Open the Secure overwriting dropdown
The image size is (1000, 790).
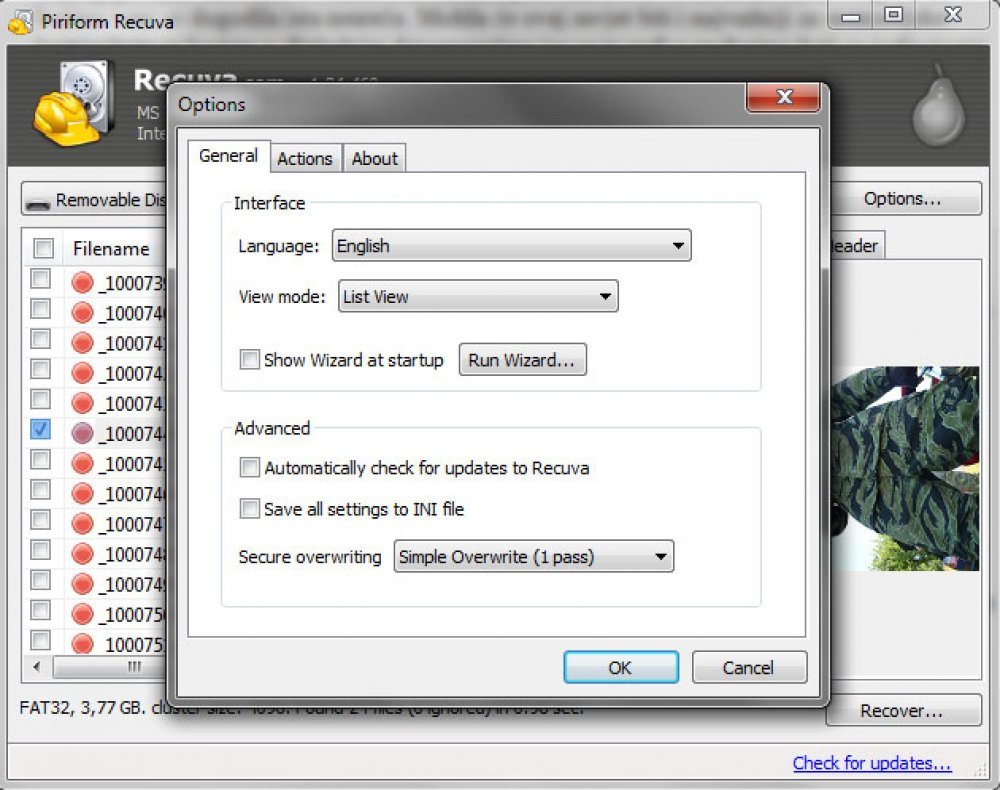coord(534,557)
